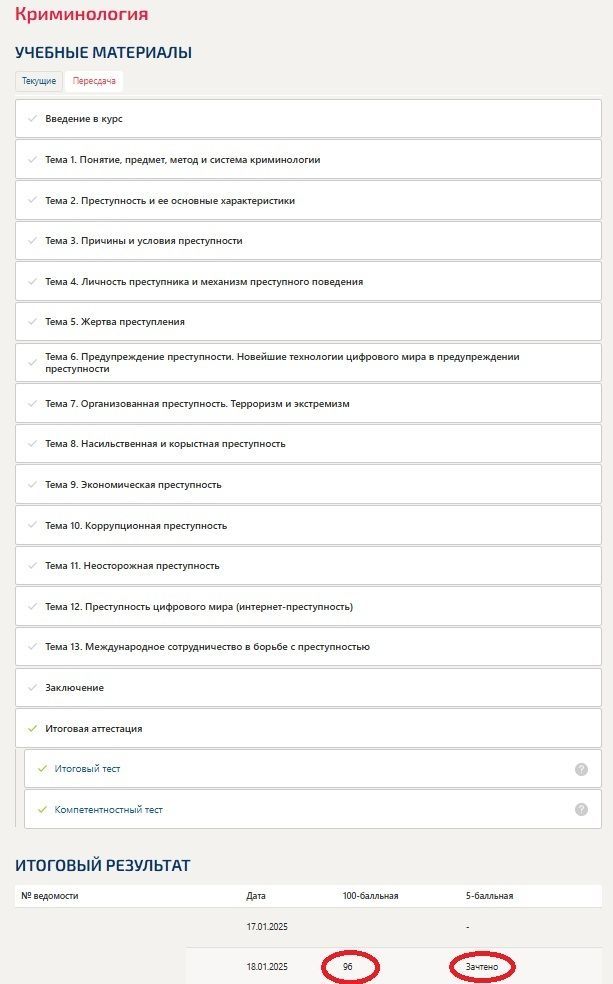The image size is (613, 984).
Task: Click the checkmark icon of Тема 5
Action: tap(33, 321)
